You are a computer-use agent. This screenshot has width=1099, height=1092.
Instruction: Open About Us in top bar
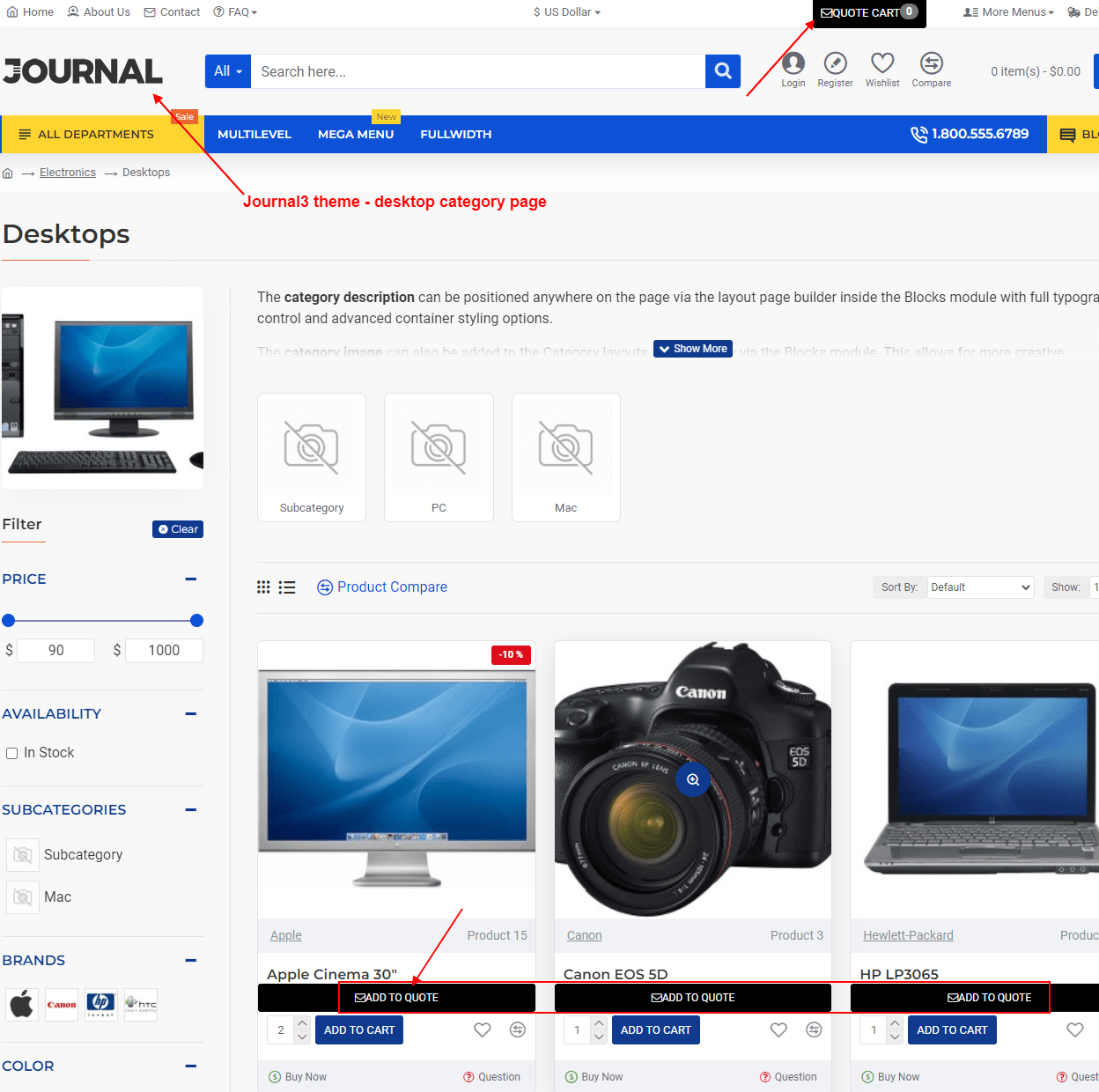(99, 12)
